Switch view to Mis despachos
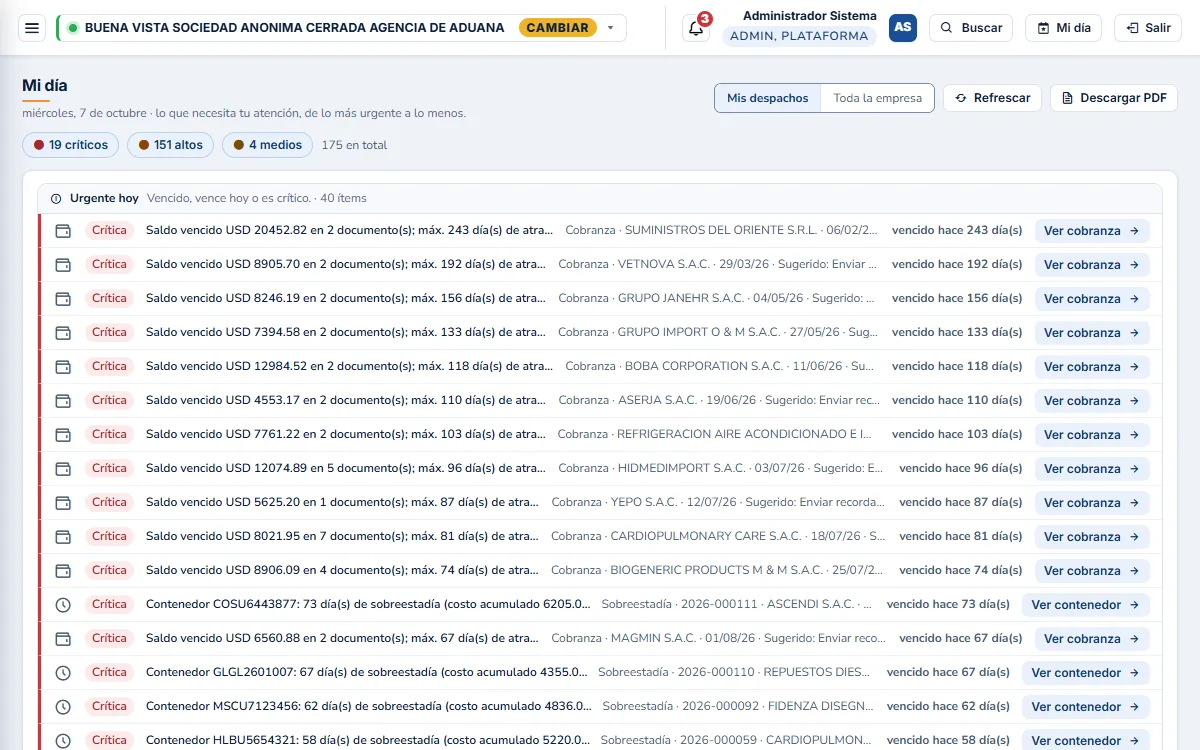 [x=768, y=98]
